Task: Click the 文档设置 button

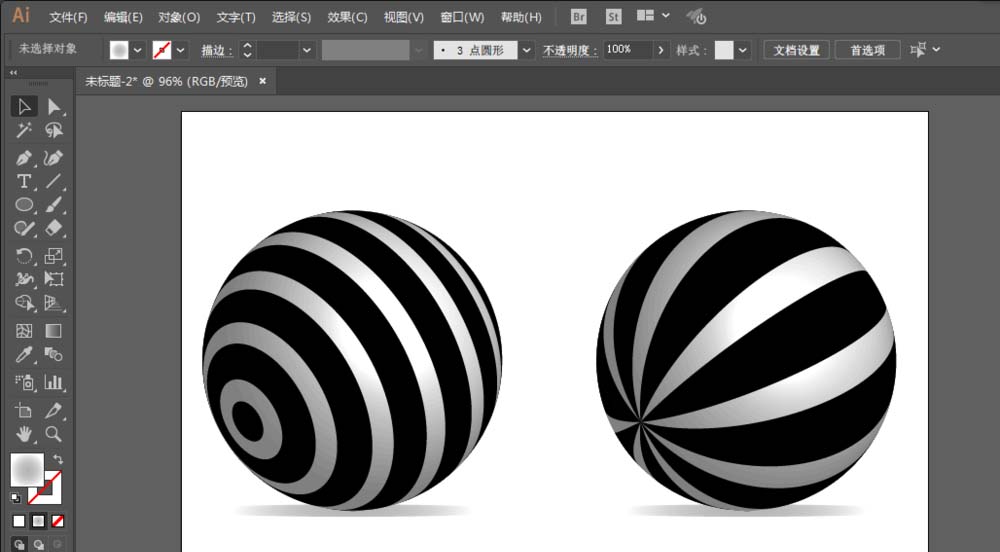Action: pyautogui.click(x=797, y=50)
